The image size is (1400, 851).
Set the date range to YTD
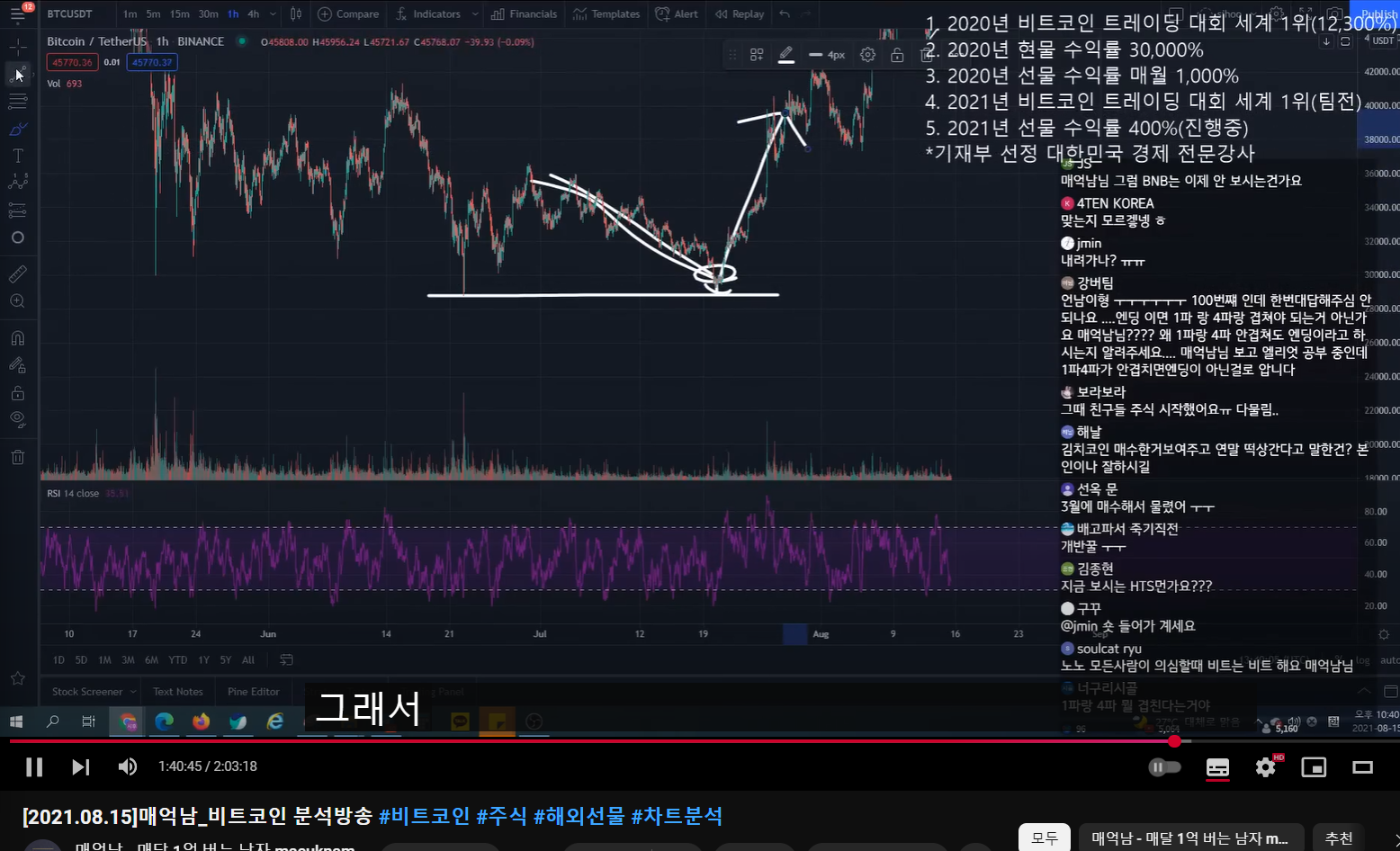178,660
